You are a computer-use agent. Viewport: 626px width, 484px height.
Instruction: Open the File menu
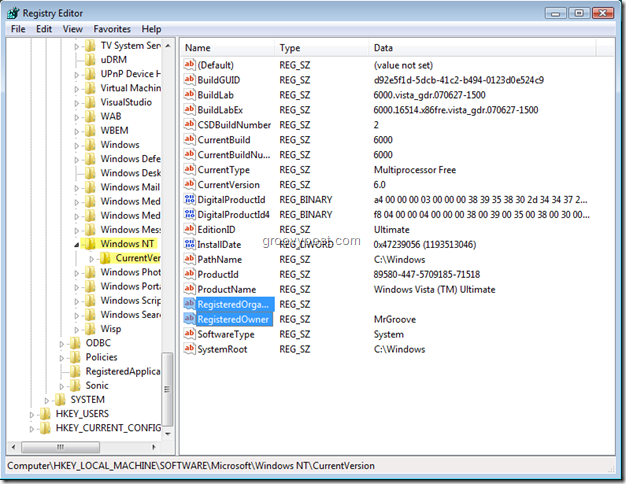(18, 29)
